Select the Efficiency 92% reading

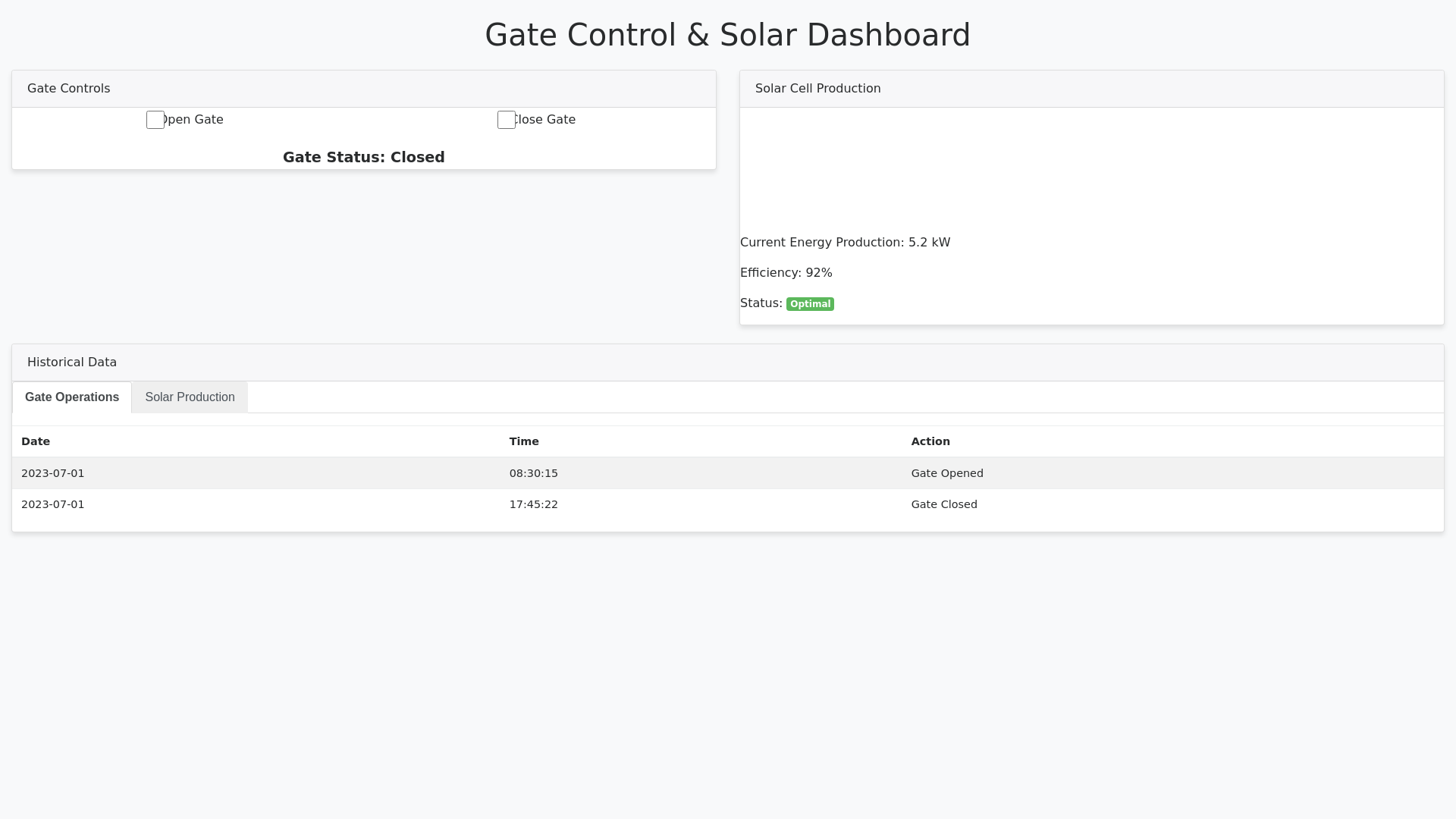point(786,272)
